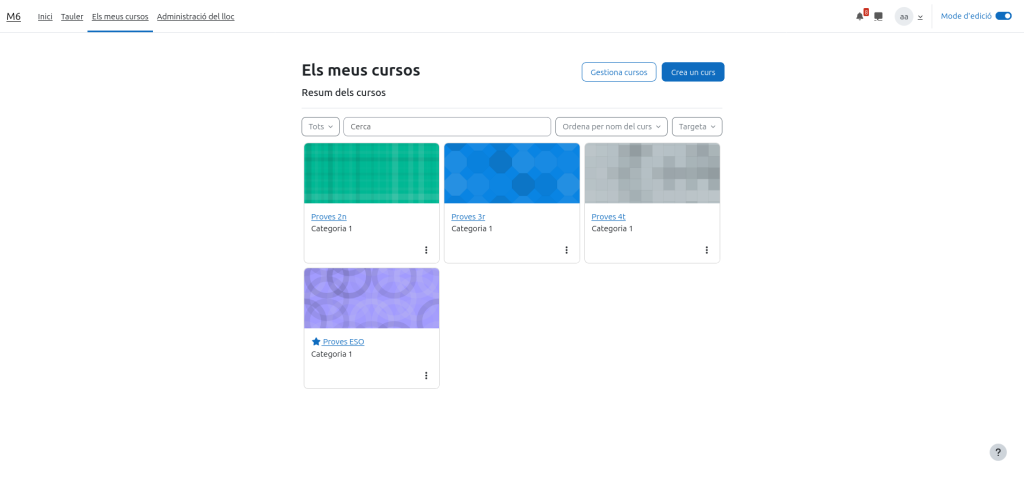Open the messages chat bubble icon
The height and width of the screenshot is (478, 1024).
(878, 16)
